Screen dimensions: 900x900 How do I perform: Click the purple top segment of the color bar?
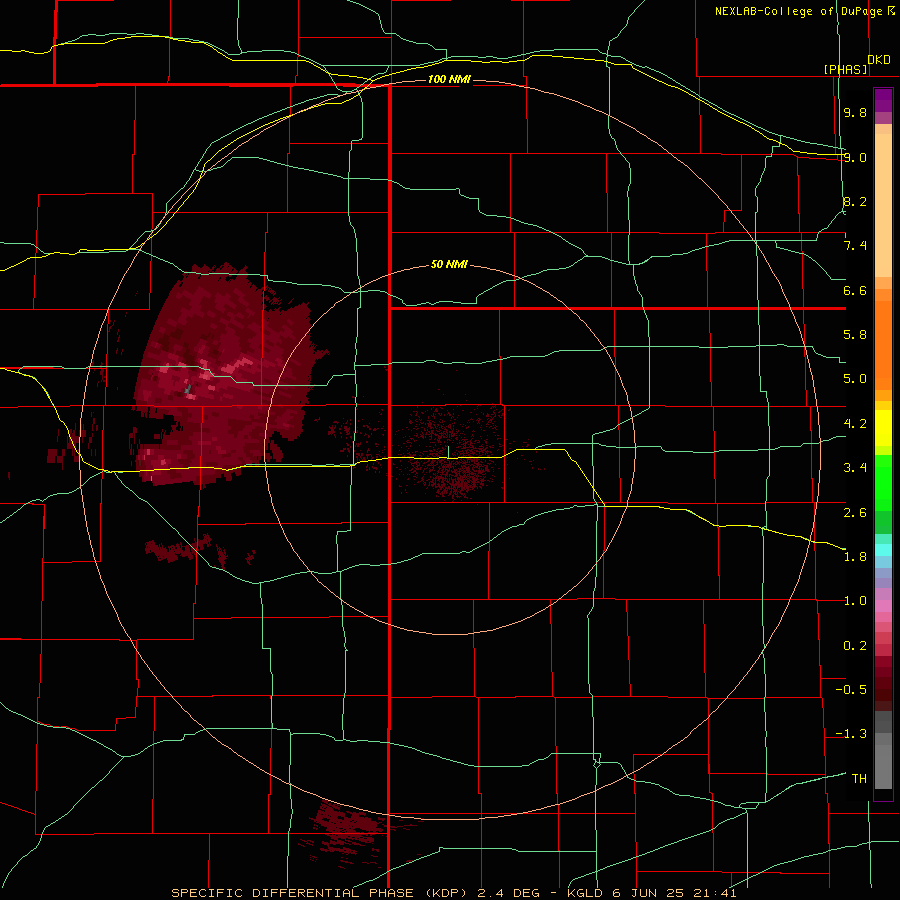click(x=883, y=100)
